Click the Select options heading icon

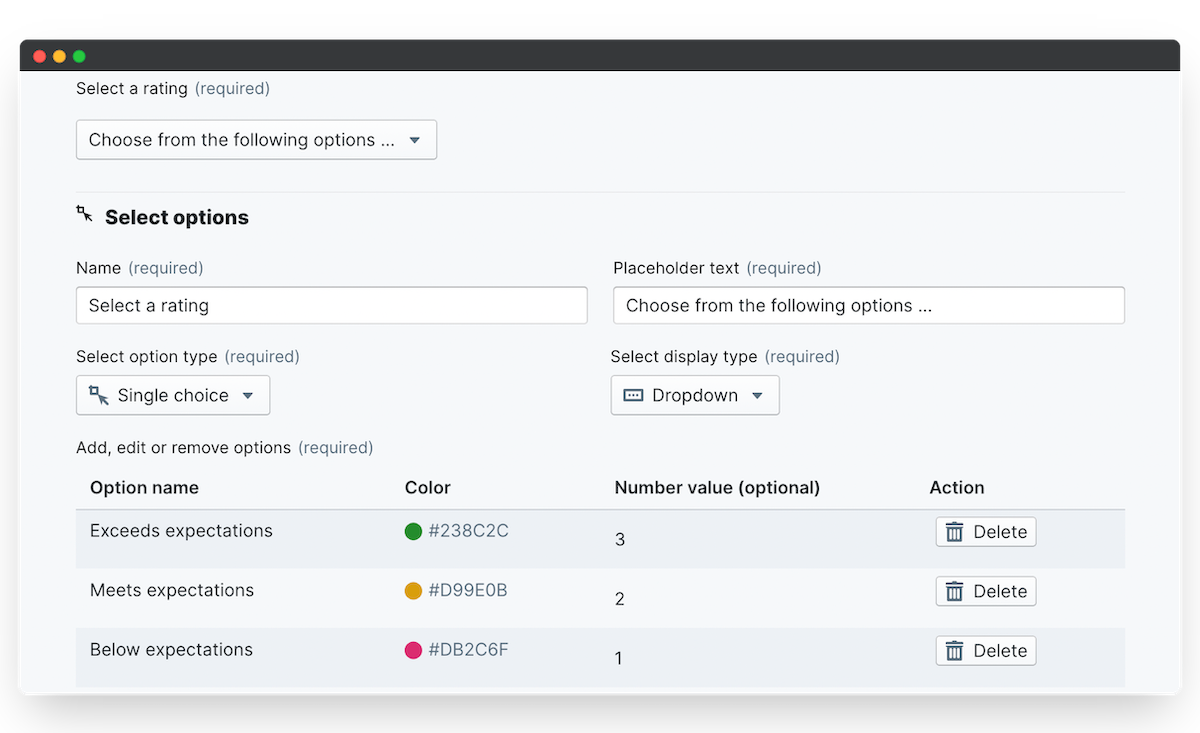click(85, 213)
